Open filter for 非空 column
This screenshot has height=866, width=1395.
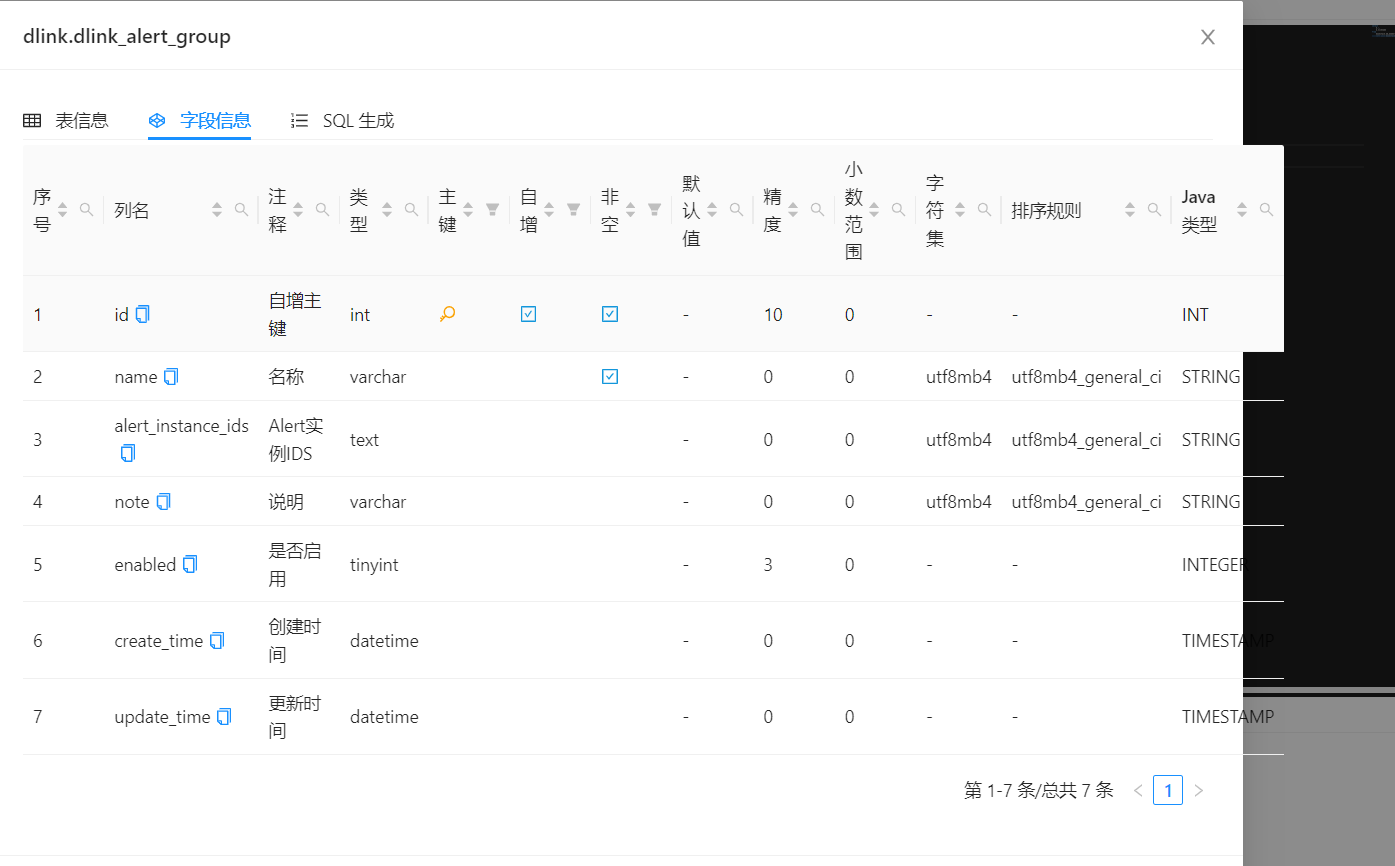pyautogui.click(x=655, y=210)
